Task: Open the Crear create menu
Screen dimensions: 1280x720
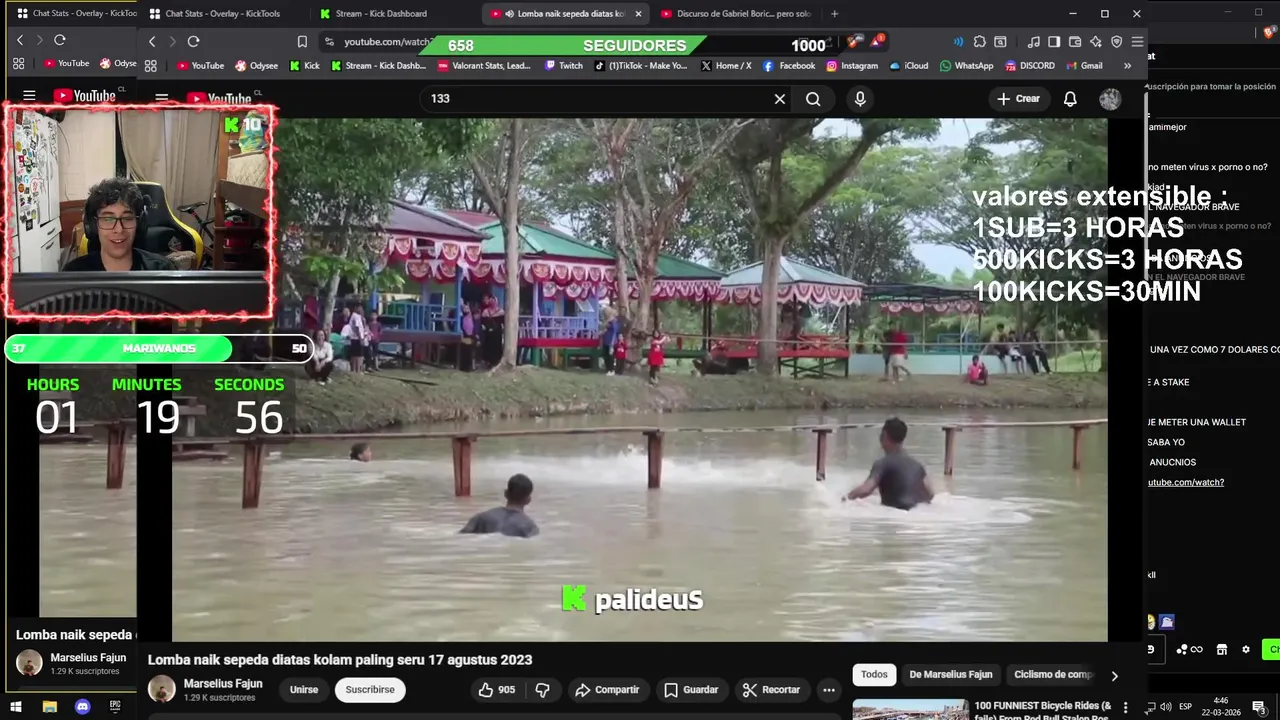Action: pyautogui.click(x=1018, y=99)
